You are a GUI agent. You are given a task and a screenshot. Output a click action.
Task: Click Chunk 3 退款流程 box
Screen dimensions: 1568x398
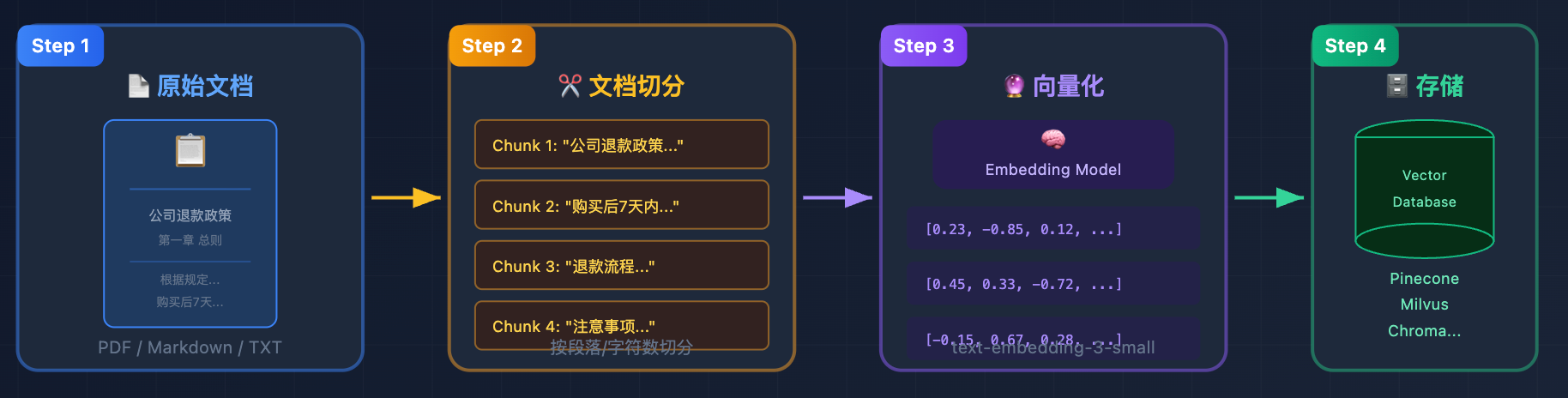click(622, 266)
